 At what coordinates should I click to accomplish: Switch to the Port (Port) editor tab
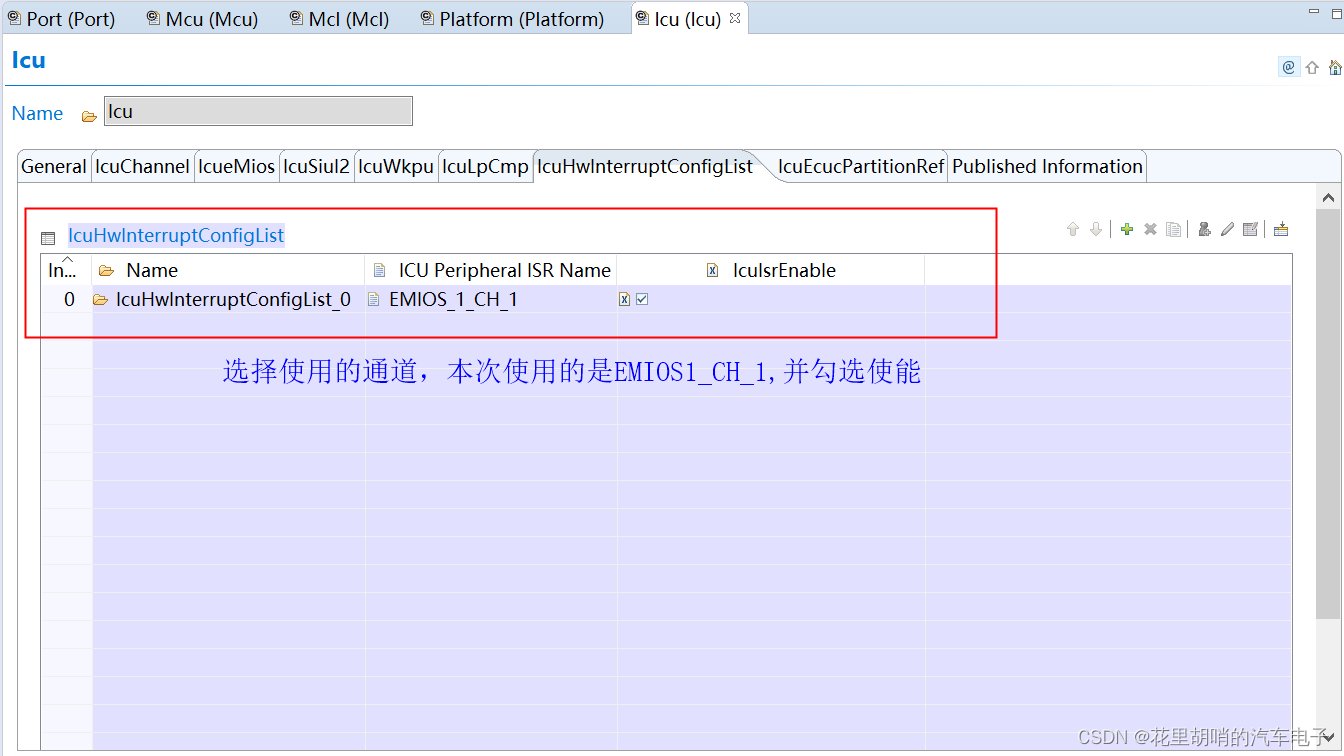click(x=62, y=19)
